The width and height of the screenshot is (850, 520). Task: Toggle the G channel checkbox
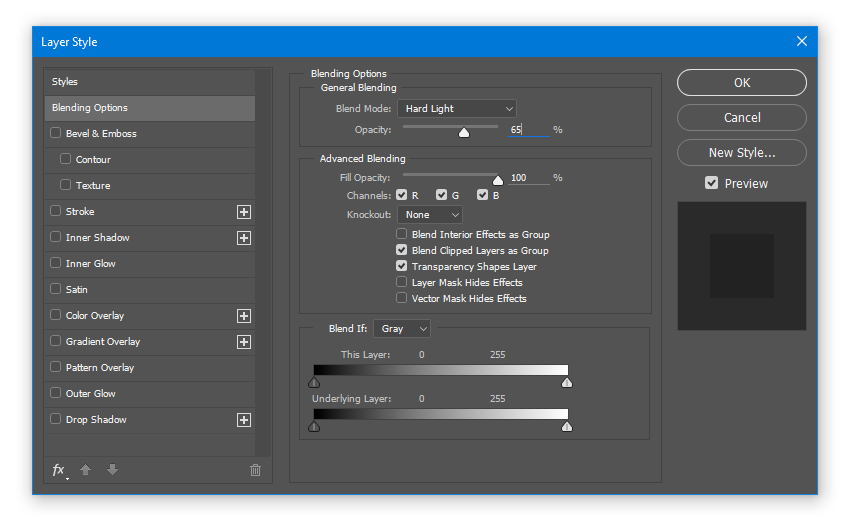(x=442, y=195)
